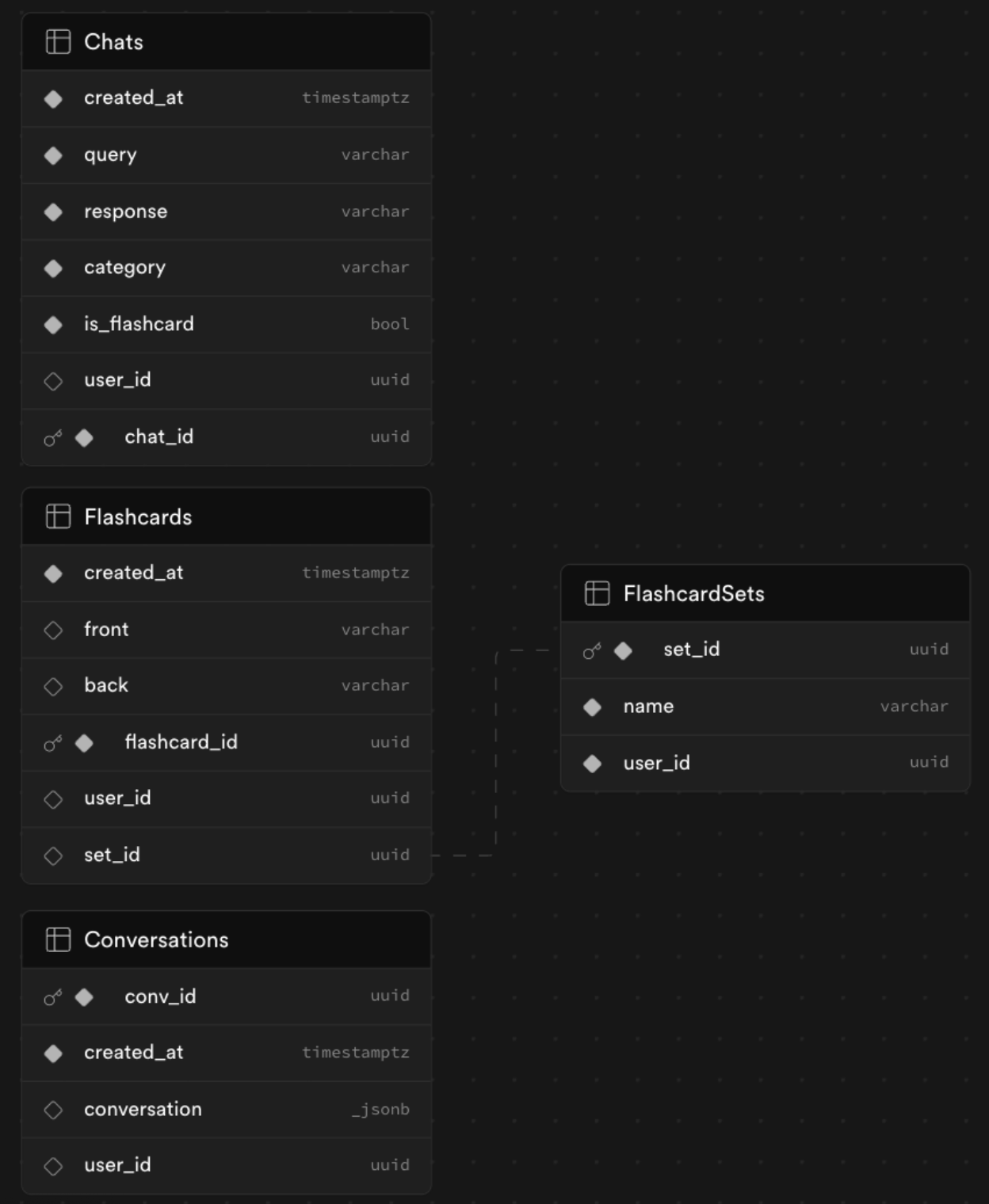Click the table icon beside FlashcardSets
Screen dimensions: 989x1204
coord(597,593)
